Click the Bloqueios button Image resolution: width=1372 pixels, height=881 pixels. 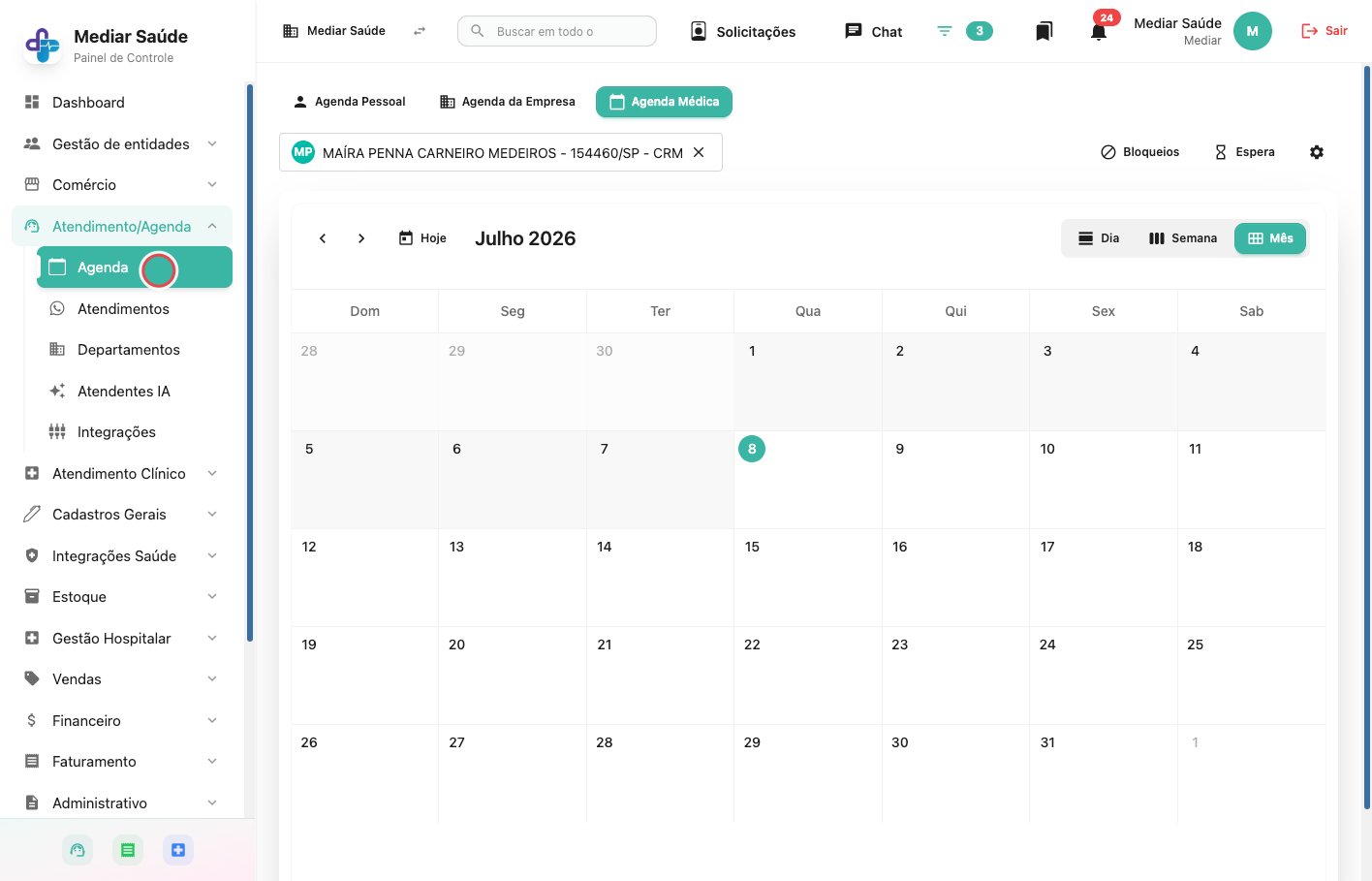(x=1140, y=152)
